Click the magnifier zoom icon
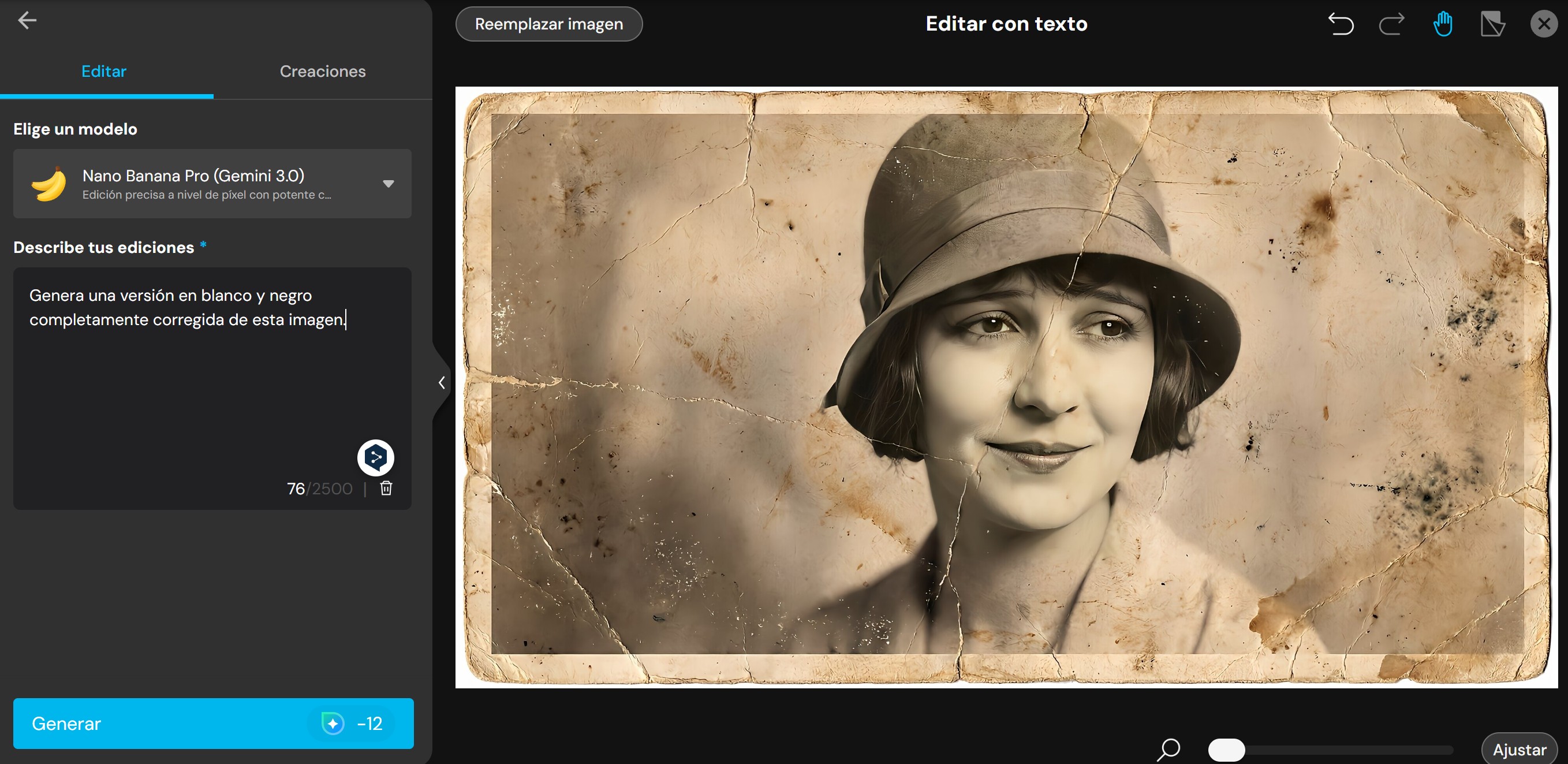The width and height of the screenshot is (1568, 764). (1168, 750)
